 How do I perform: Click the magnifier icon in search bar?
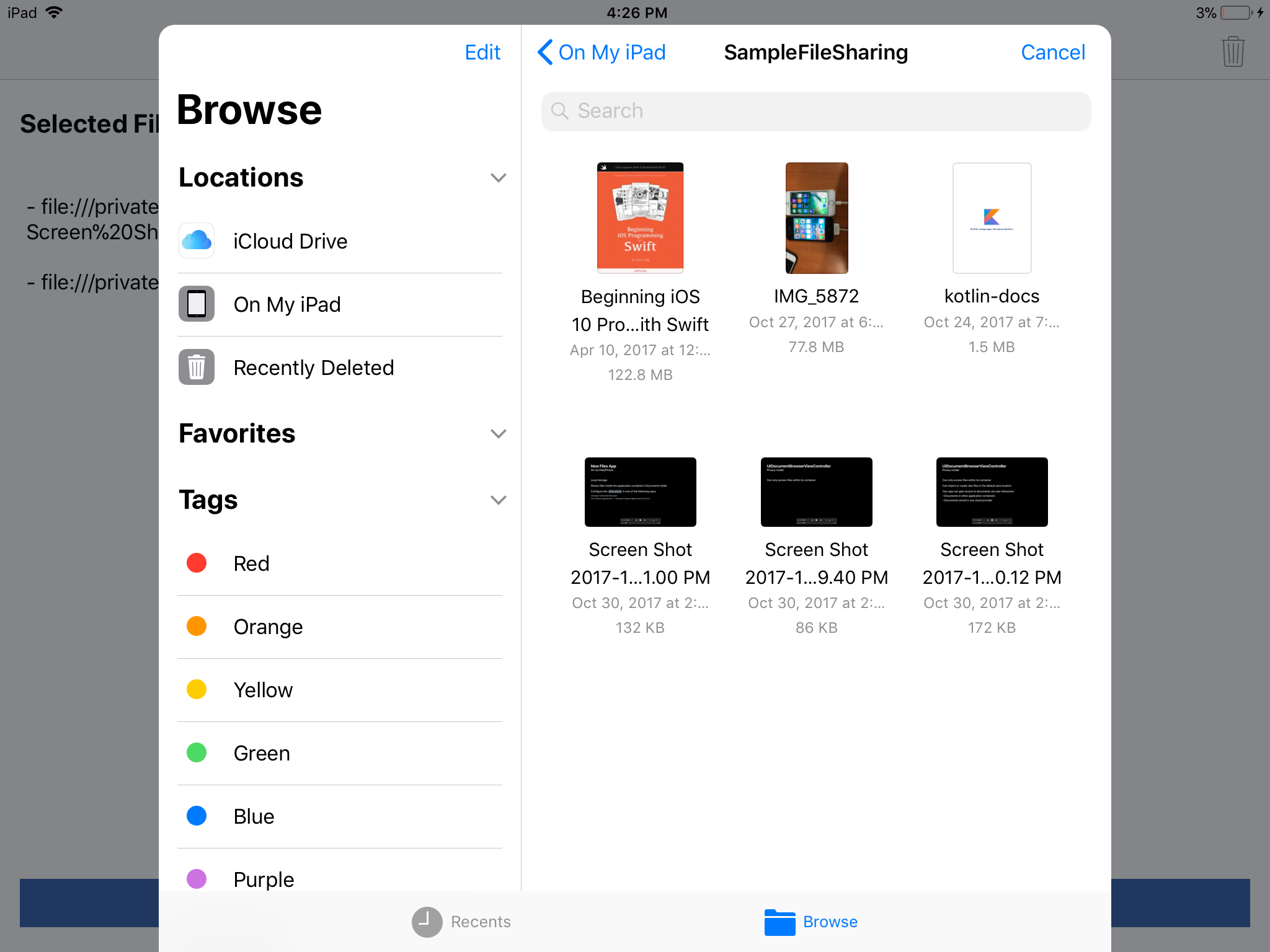(559, 111)
